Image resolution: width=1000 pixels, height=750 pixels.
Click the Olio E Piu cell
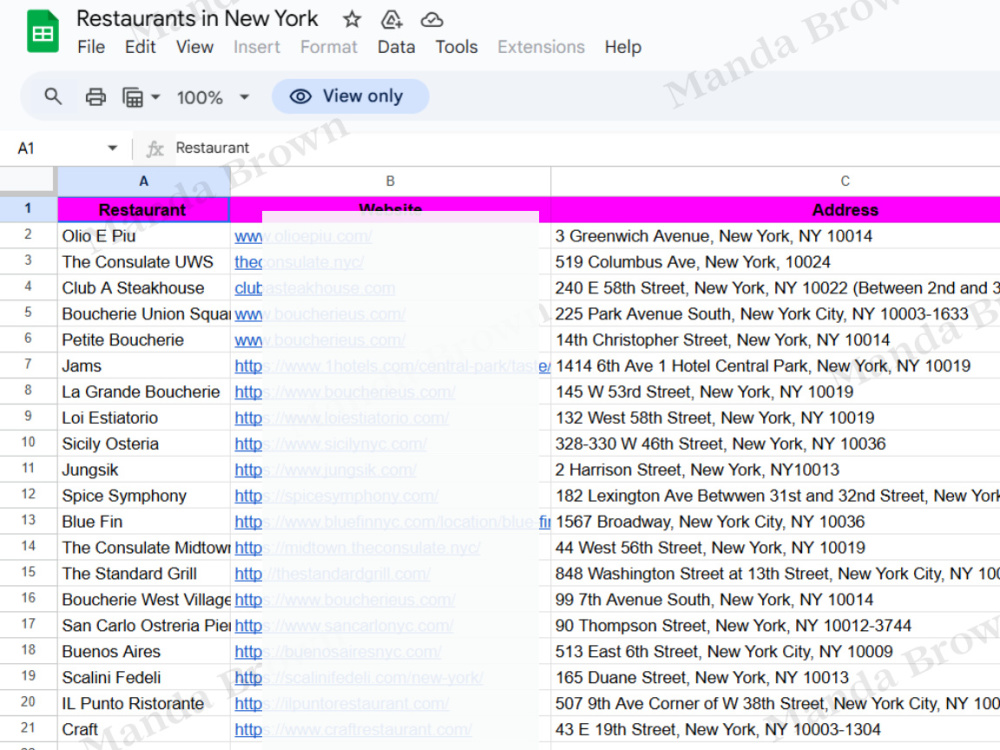(143, 236)
